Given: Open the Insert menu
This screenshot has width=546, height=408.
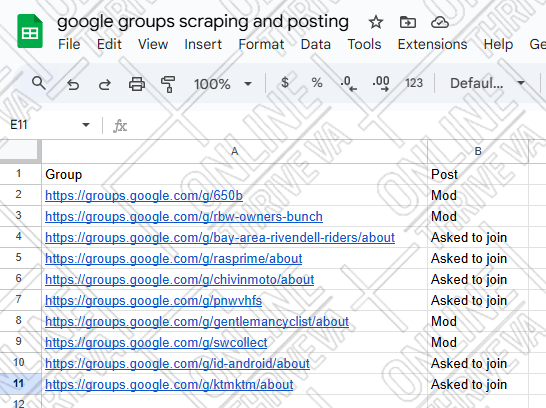Looking at the screenshot, I should (x=203, y=44).
